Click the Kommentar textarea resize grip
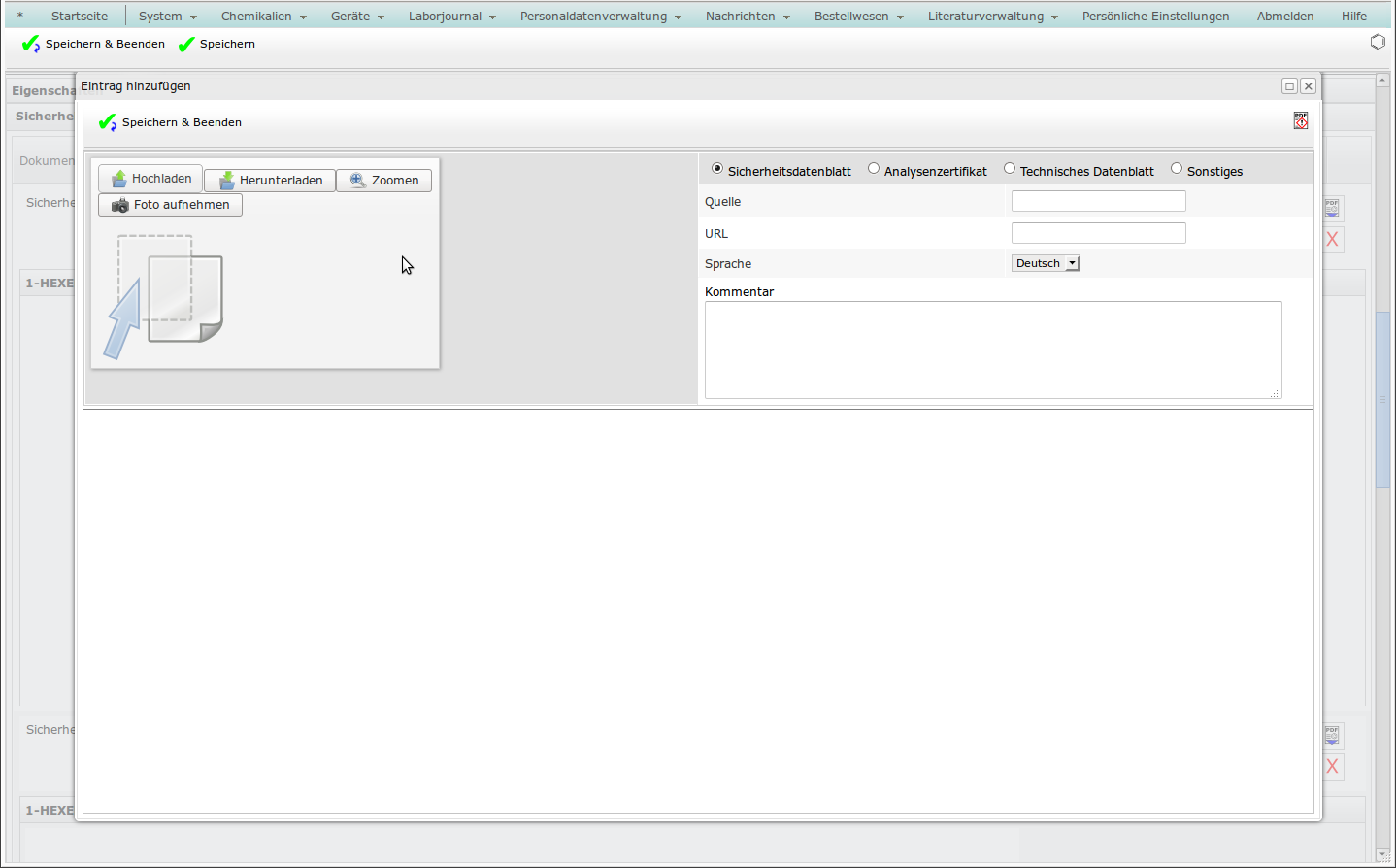Image resolution: width=1396 pixels, height=868 pixels. (1277, 393)
